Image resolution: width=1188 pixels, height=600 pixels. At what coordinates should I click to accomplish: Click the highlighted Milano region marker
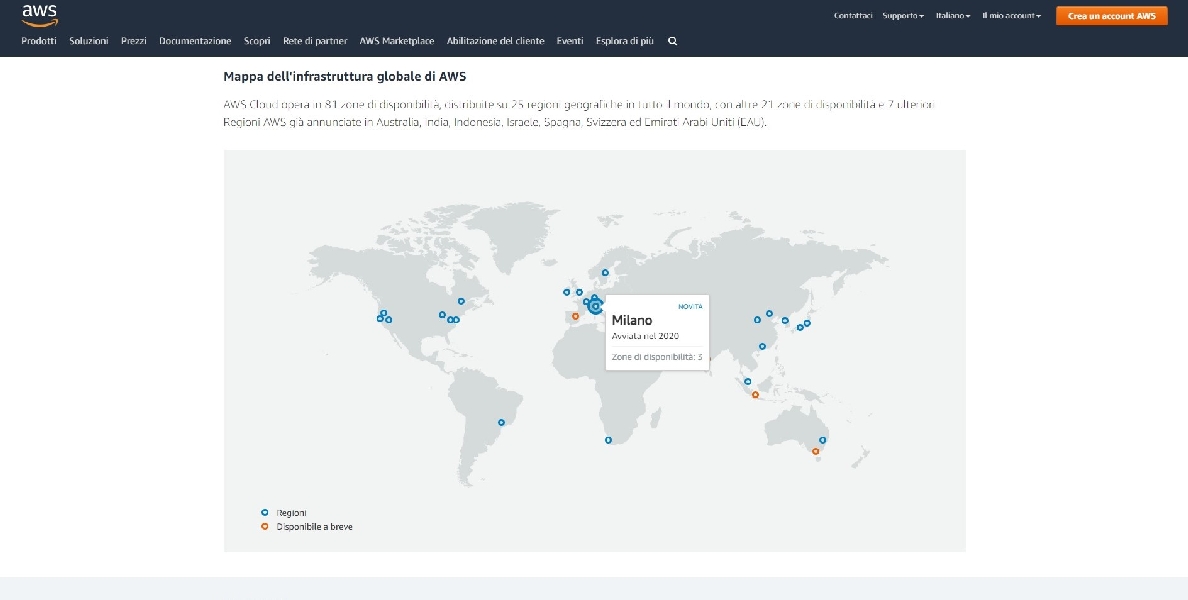(x=596, y=306)
